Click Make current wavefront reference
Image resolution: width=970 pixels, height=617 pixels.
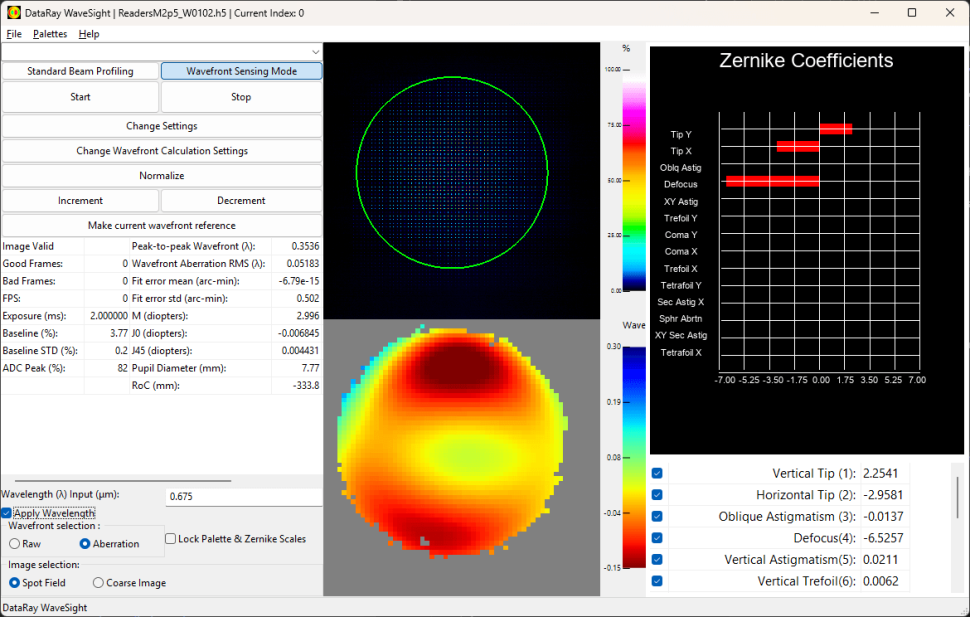(162, 225)
